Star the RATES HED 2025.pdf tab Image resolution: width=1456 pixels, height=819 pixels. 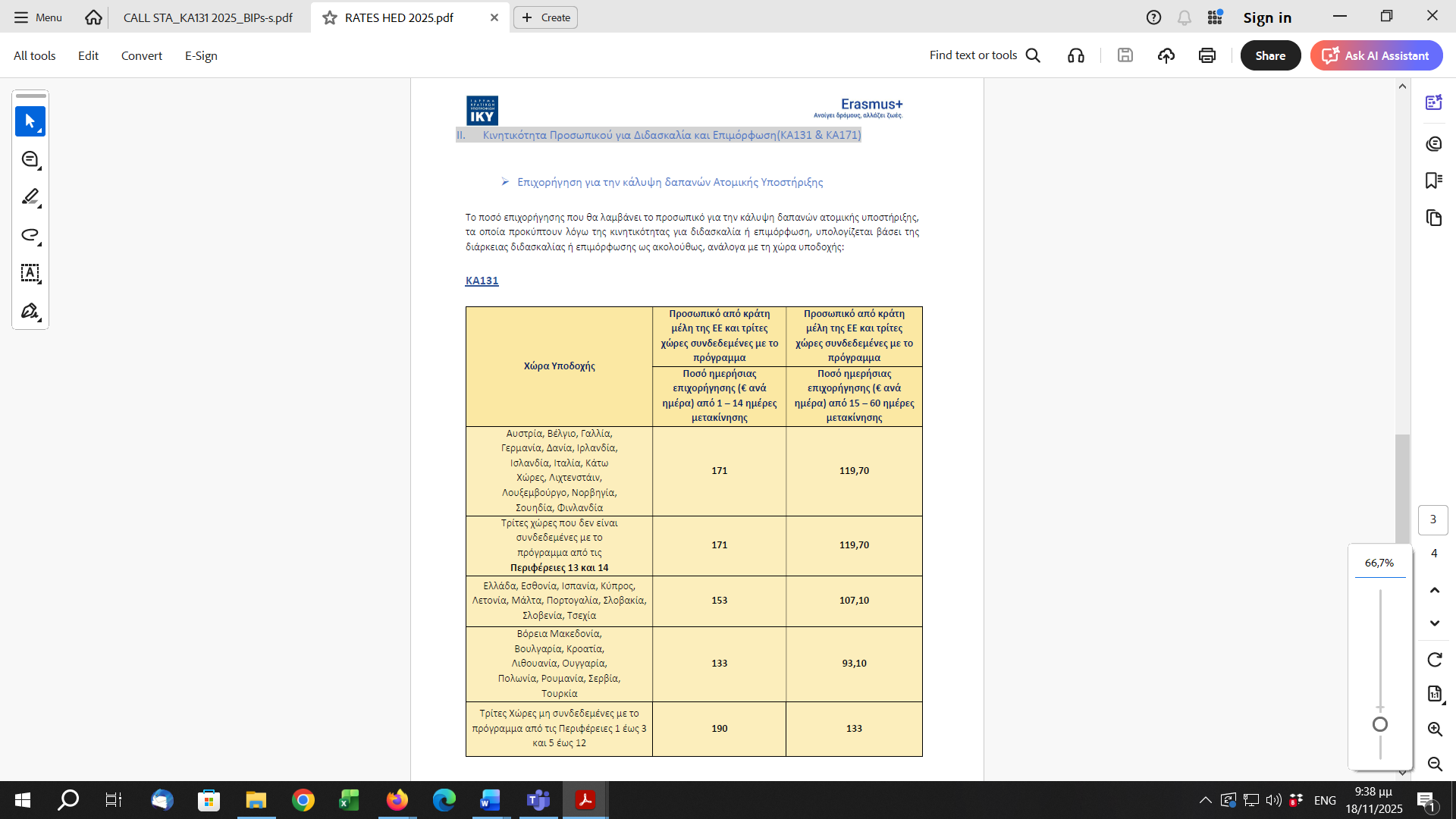tap(329, 17)
